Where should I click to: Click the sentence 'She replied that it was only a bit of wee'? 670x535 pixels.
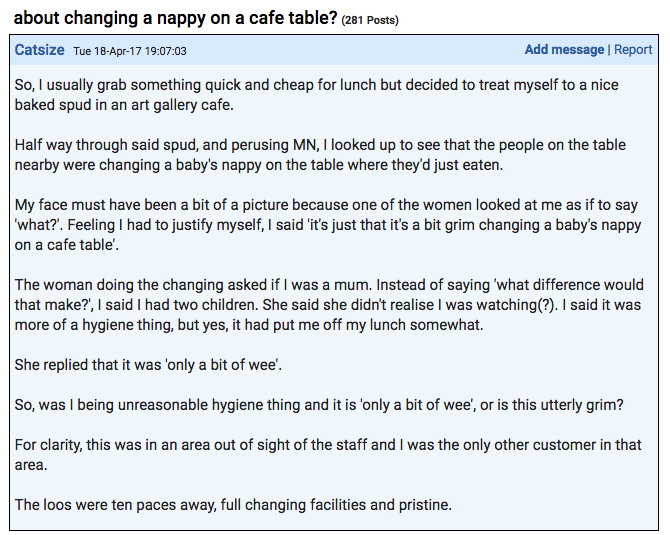(148, 365)
